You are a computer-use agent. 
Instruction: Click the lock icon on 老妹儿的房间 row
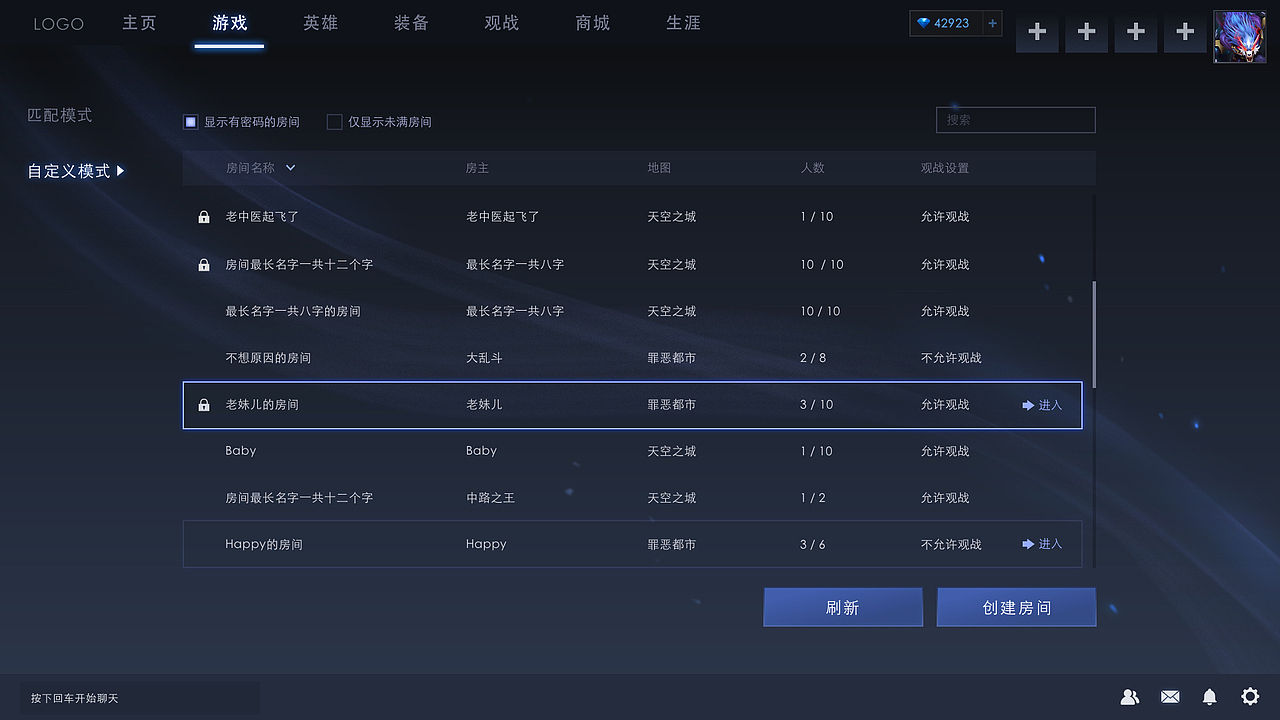pyautogui.click(x=204, y=405)
